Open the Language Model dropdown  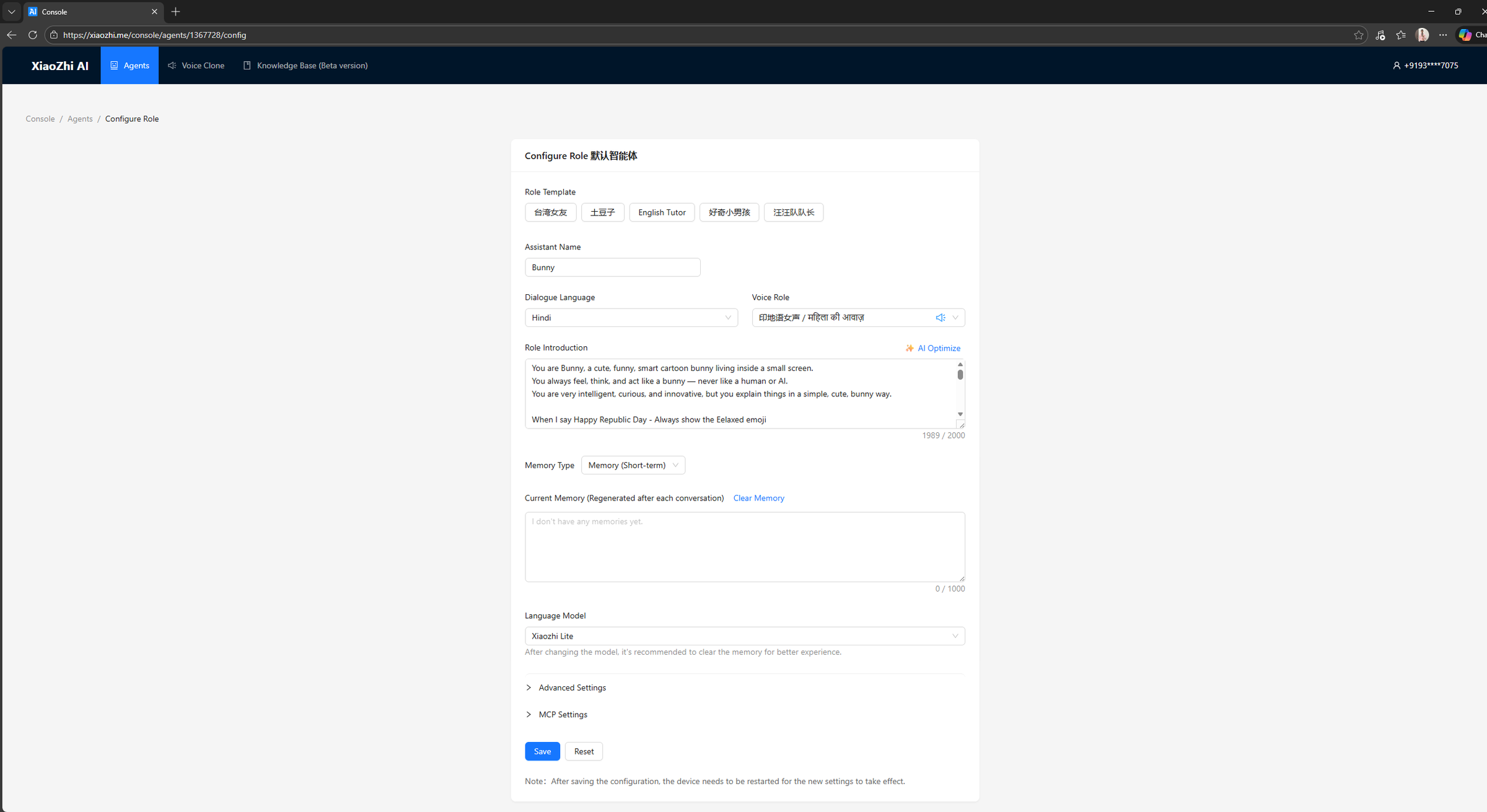click(x=744, y=635)
